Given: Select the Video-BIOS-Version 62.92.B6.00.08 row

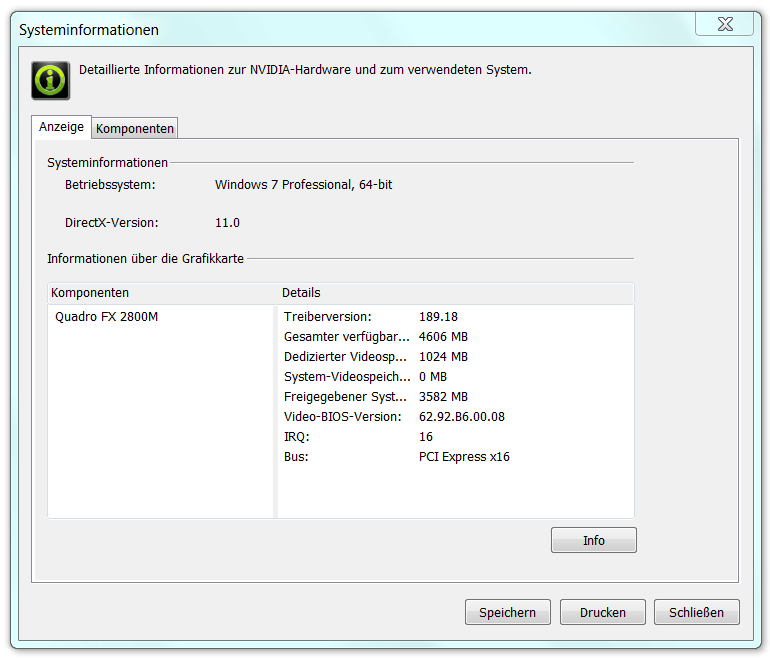Looking at the screenshot, I should pyautogui.click(x=456, y=417).
